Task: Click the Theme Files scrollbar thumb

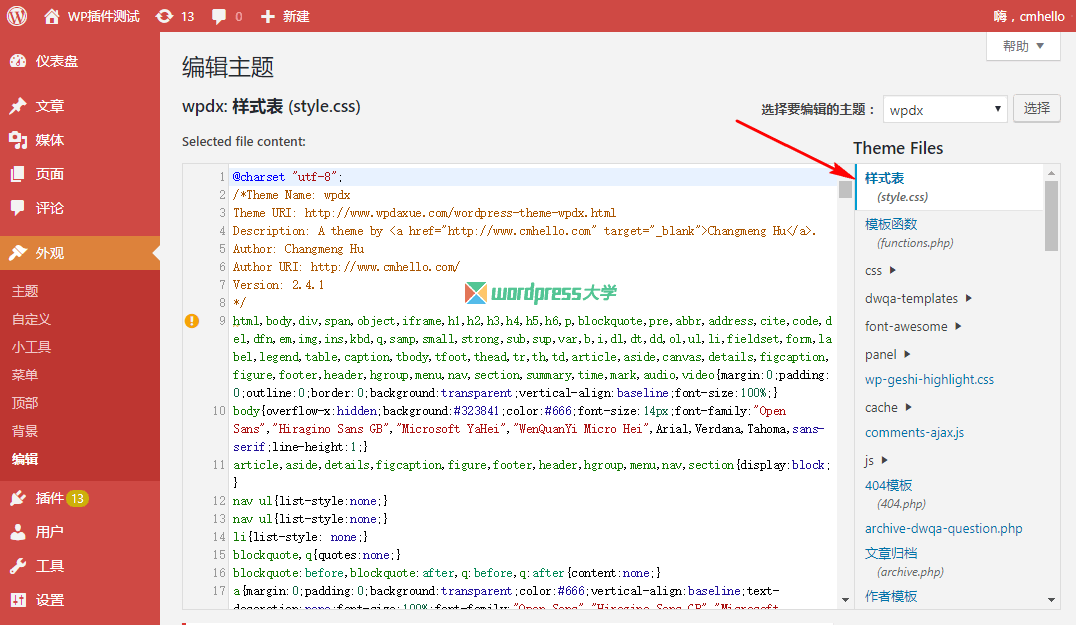Action: point(1051,215)
